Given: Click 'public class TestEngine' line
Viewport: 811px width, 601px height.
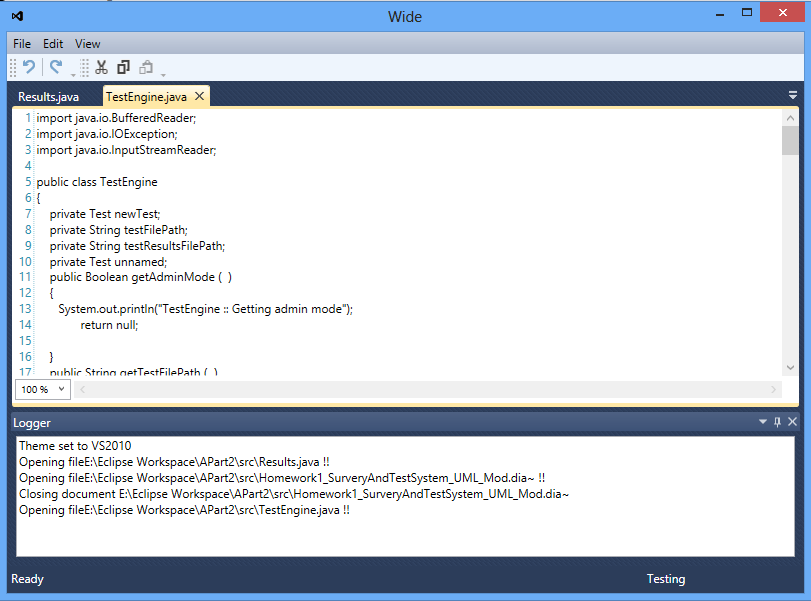Looking at the screenshot, I should (x=97, y=182).
